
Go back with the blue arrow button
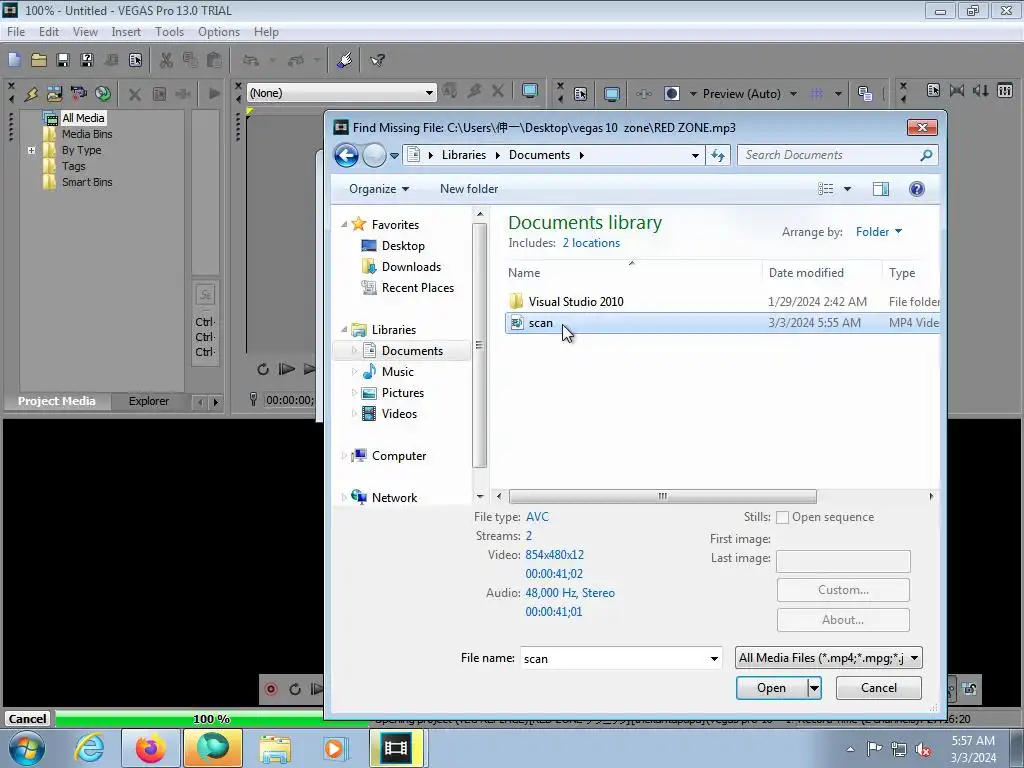346,155
